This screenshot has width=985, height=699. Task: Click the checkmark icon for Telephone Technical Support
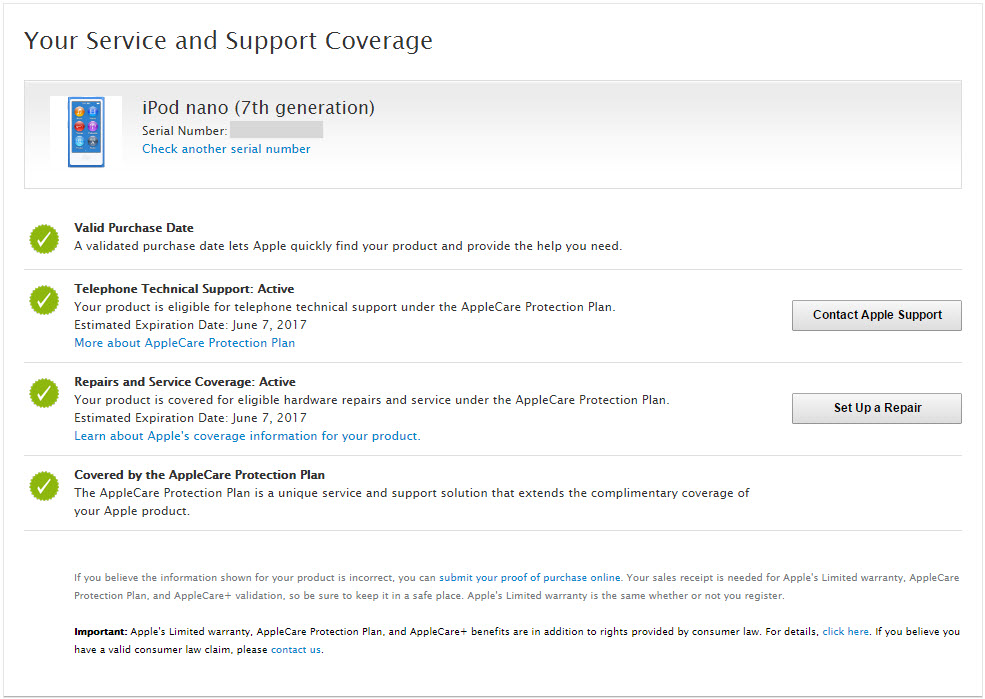(x=43, y=300)
